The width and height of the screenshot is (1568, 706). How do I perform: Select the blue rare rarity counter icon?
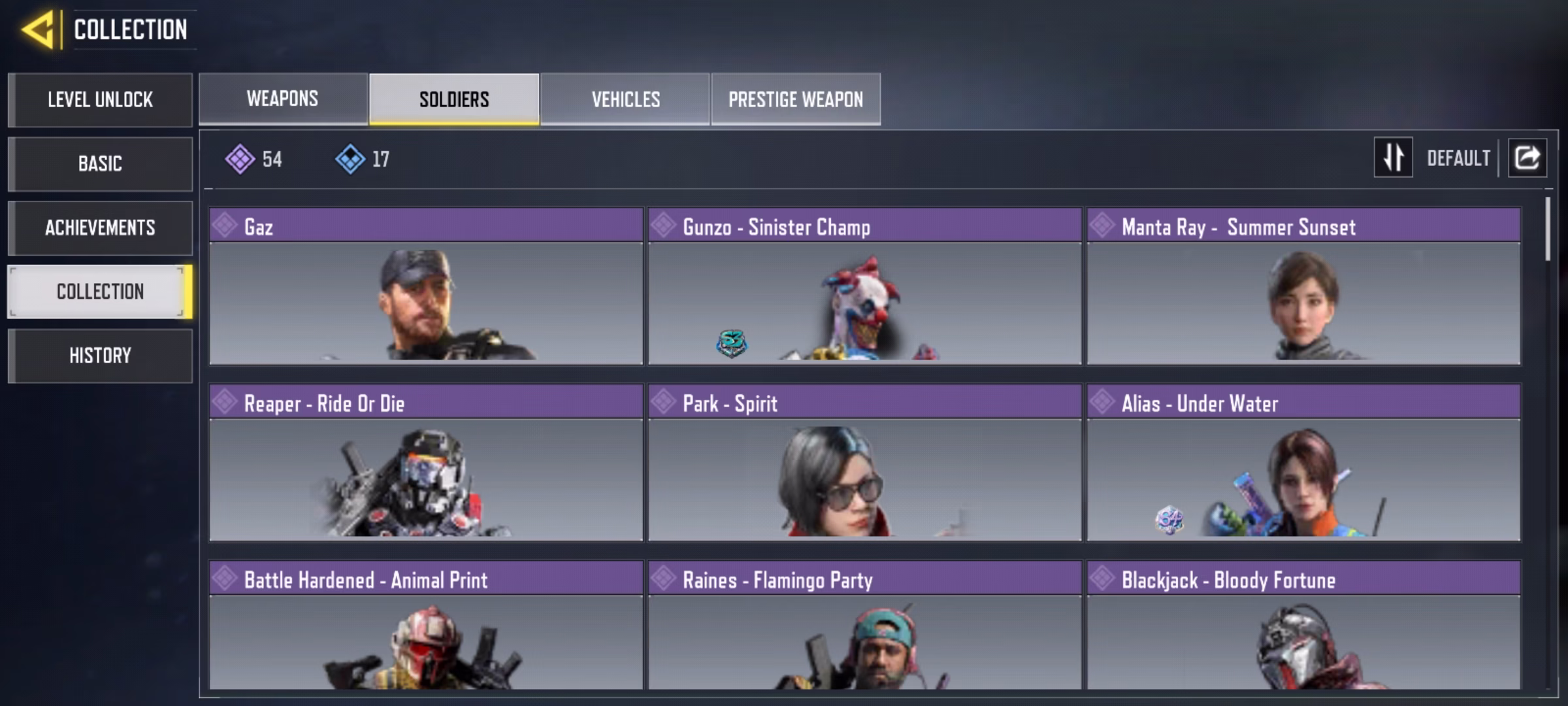click(x=350, y=159)
